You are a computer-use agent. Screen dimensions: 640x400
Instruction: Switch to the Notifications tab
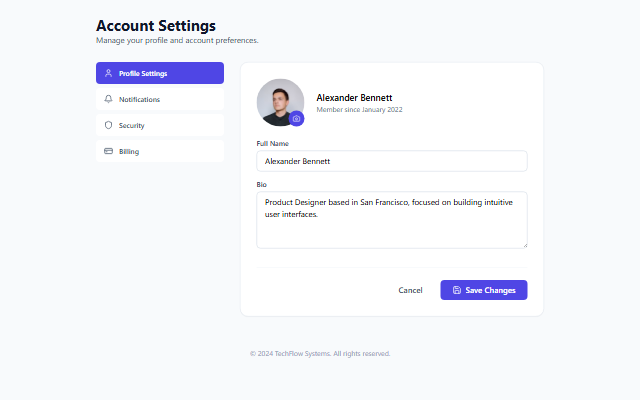pyautogui.click(x=160, y=99)
